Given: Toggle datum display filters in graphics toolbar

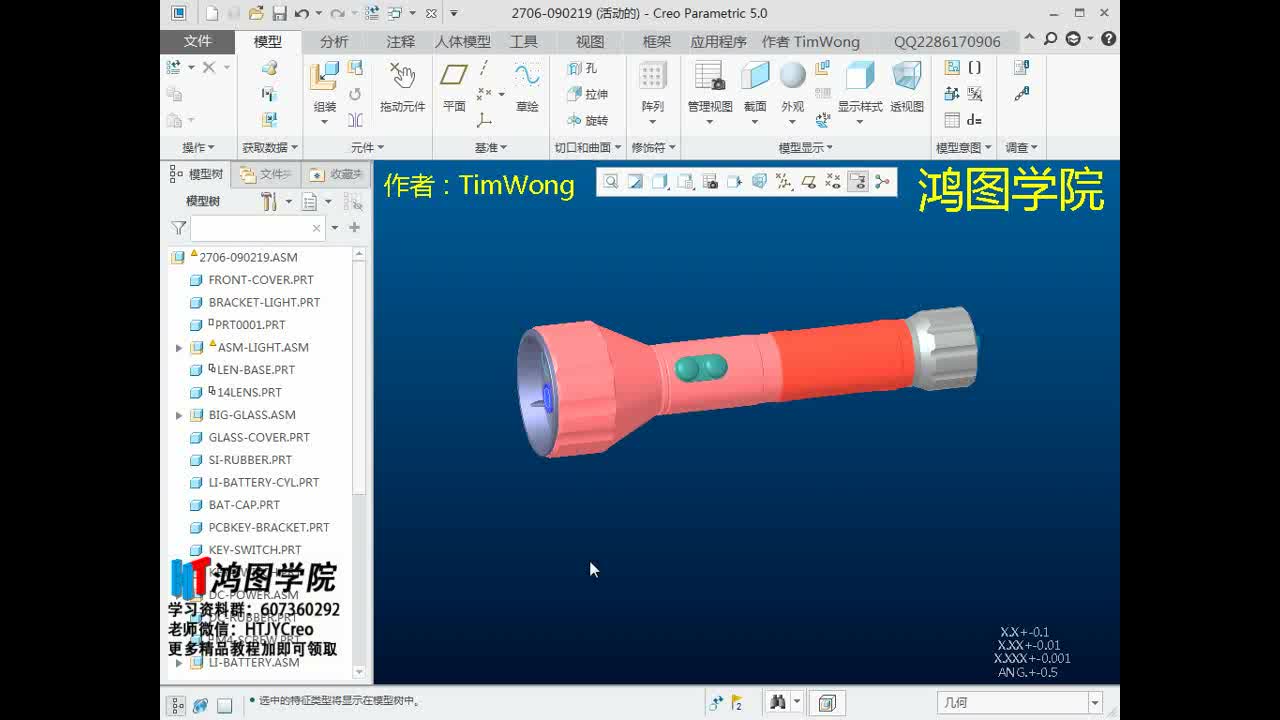Looking at the screenshot, I should 784,182.
